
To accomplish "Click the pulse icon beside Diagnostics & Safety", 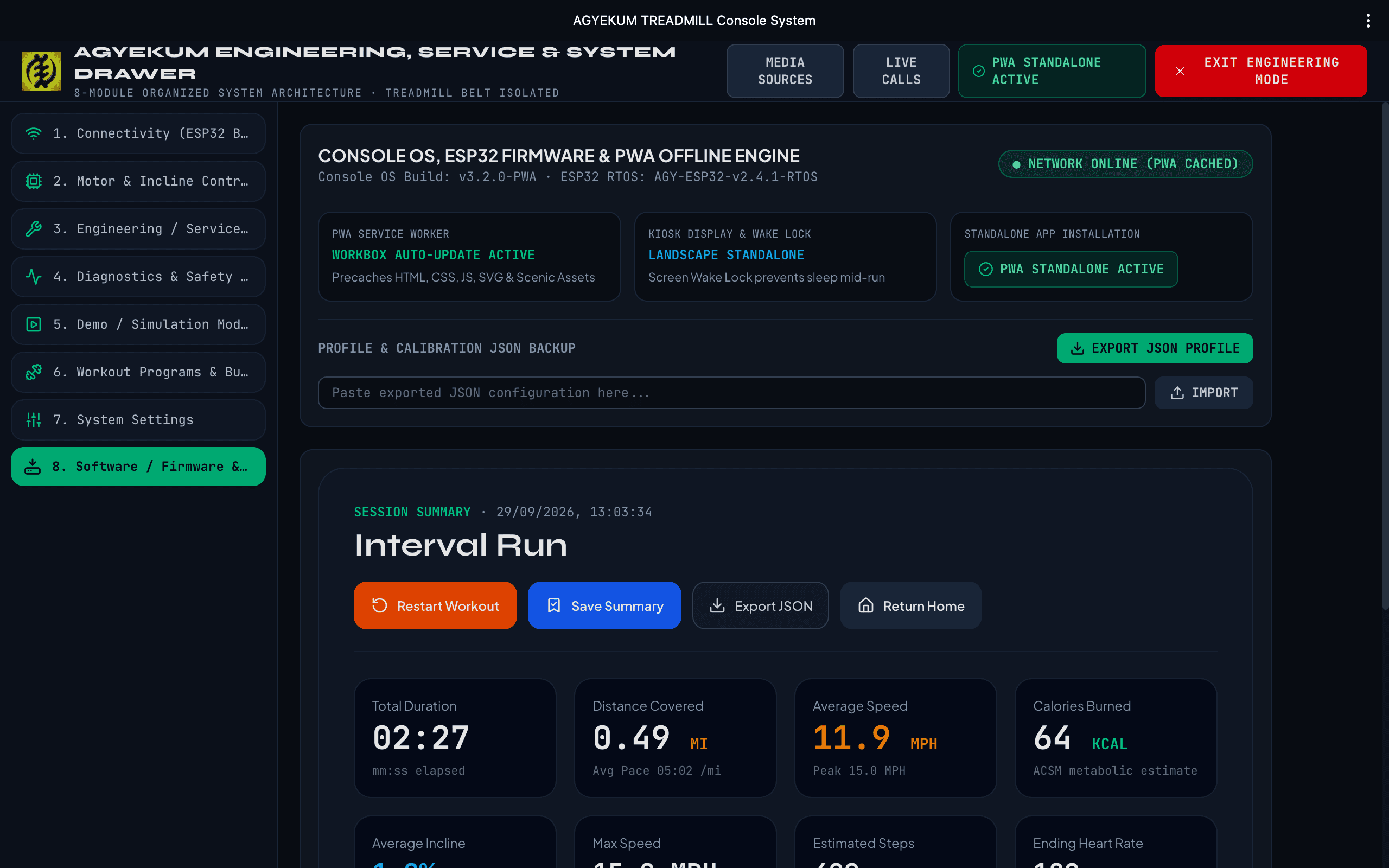I will pos(33,277).
